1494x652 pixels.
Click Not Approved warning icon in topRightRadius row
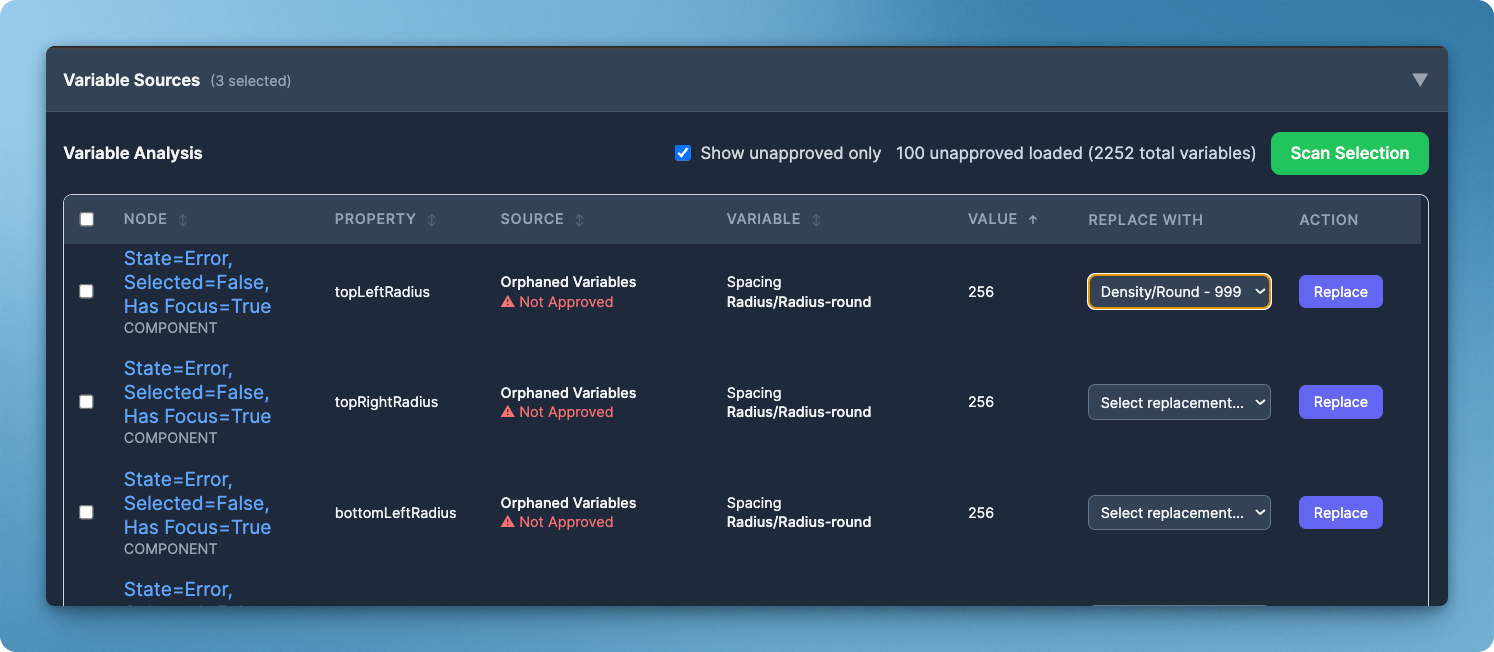[x=508, y=412]
